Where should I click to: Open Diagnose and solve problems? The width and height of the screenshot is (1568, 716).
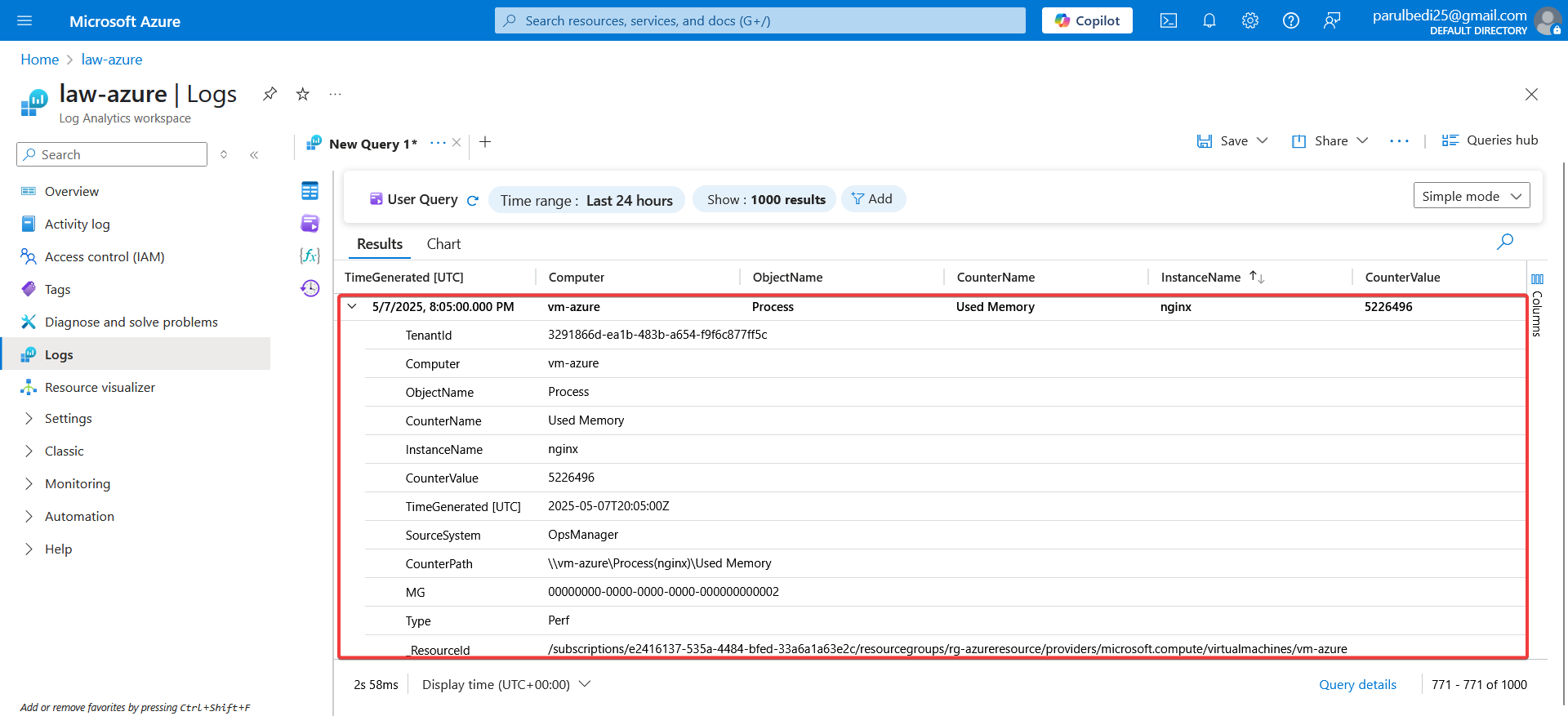click(x=131, y=322)
